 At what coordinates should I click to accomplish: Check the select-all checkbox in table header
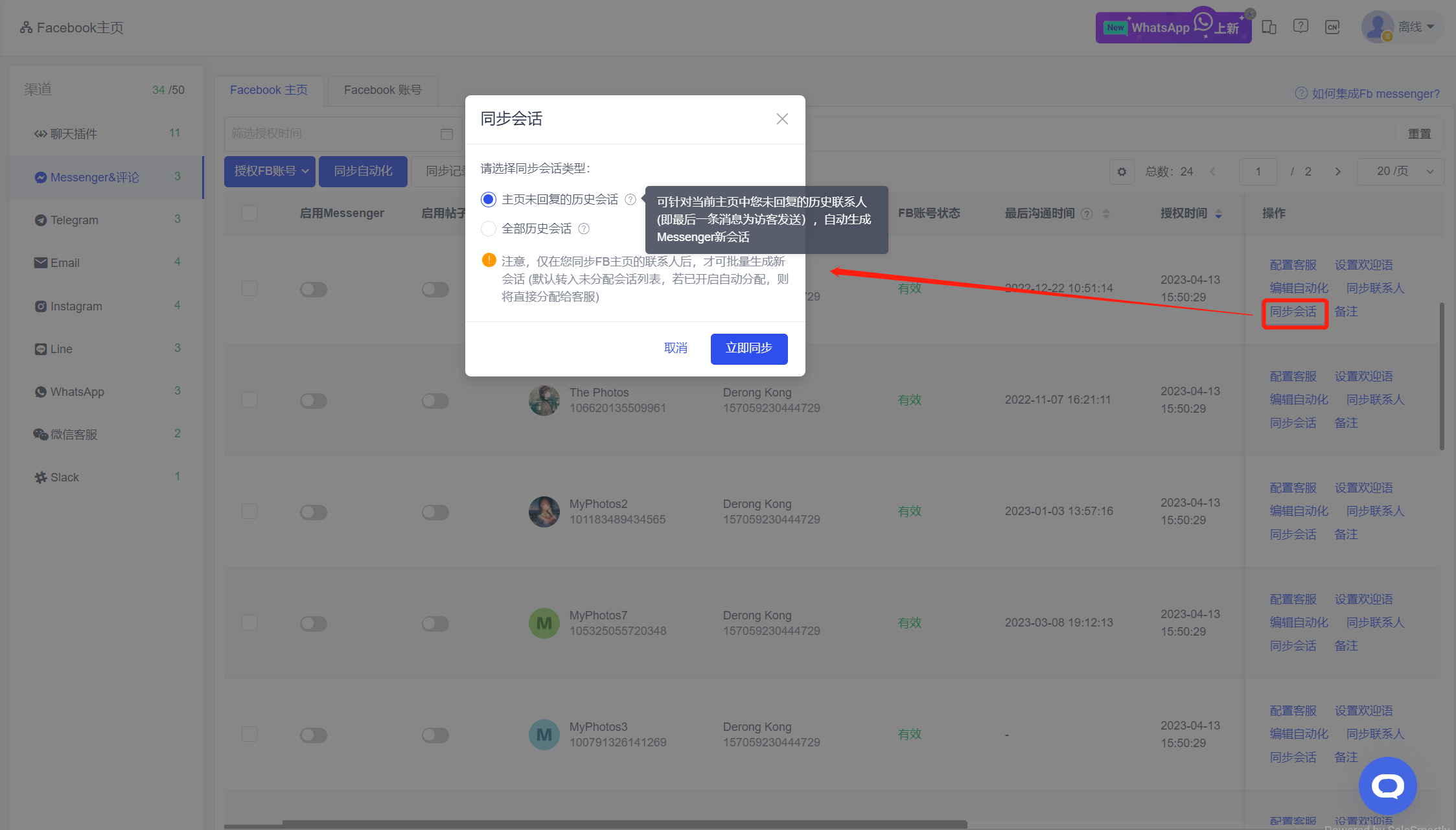tap(249, 213)
